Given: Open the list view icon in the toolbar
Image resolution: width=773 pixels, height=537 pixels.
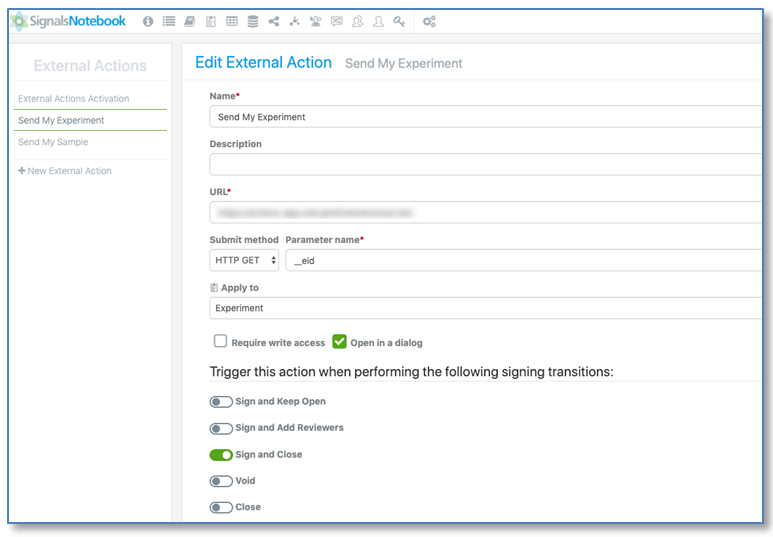Looking at the screenshot, I should point(169,21).
